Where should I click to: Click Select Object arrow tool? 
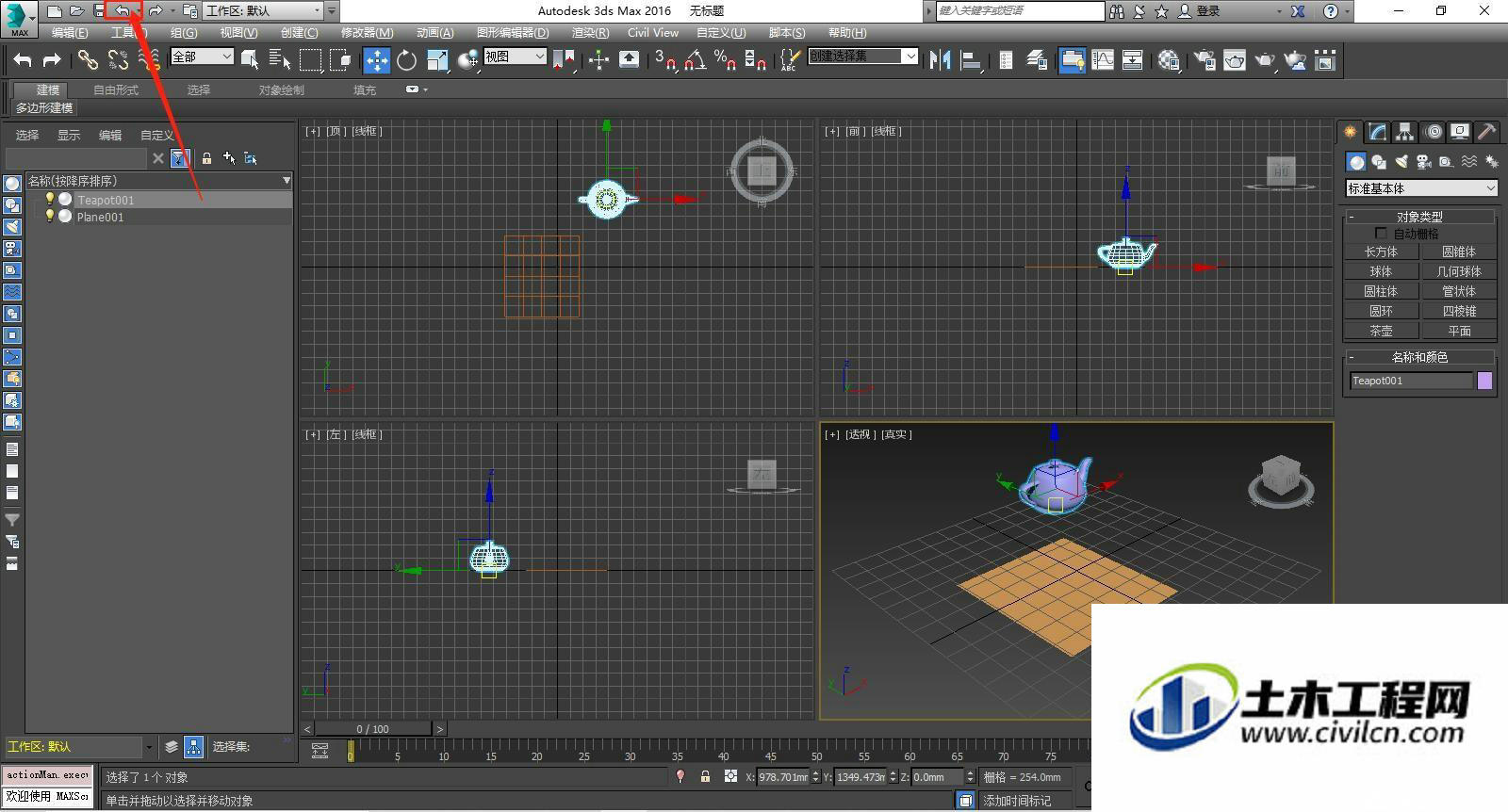[250, 60]
